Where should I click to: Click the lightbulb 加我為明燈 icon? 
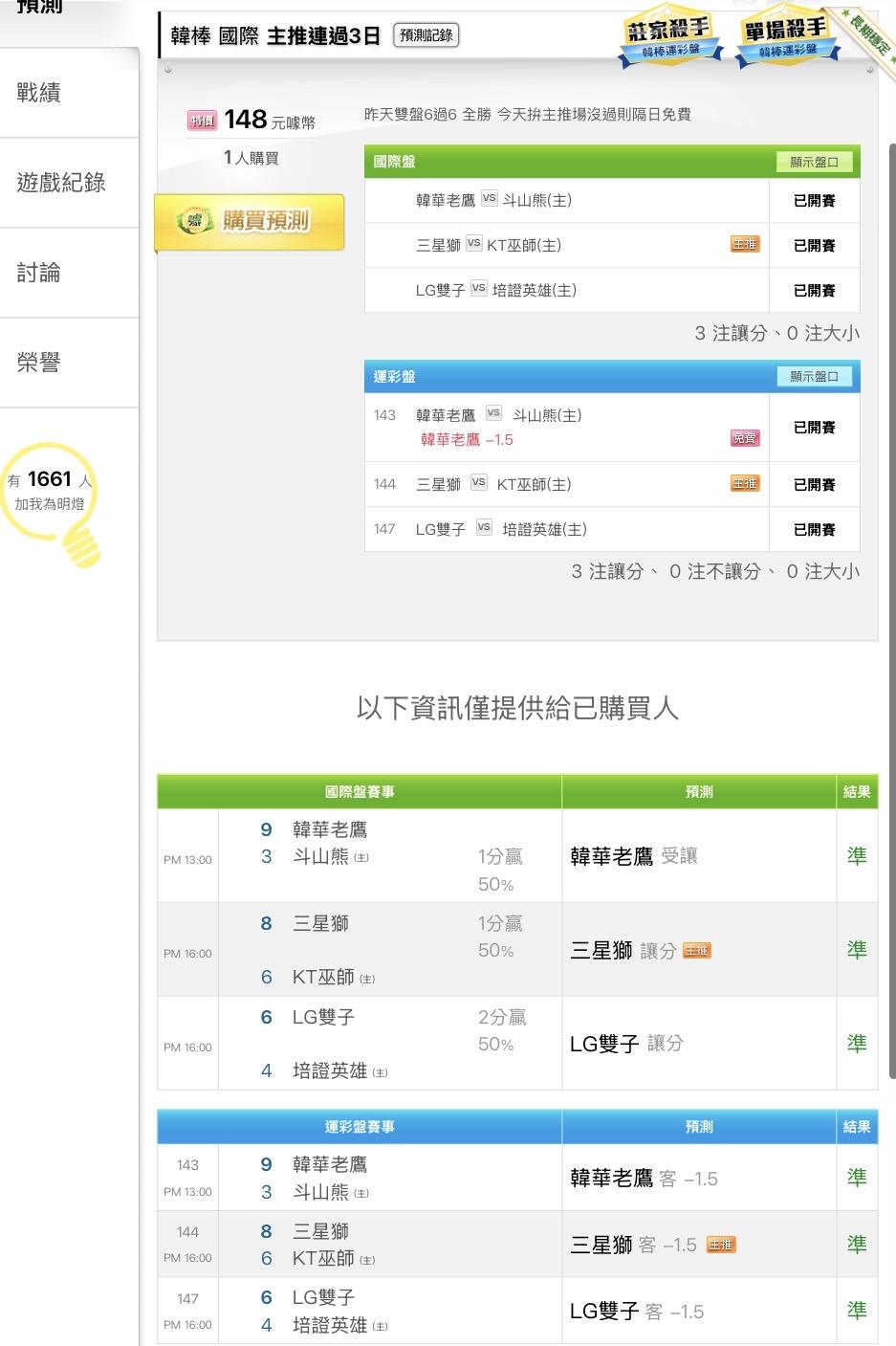pos(52,501)
